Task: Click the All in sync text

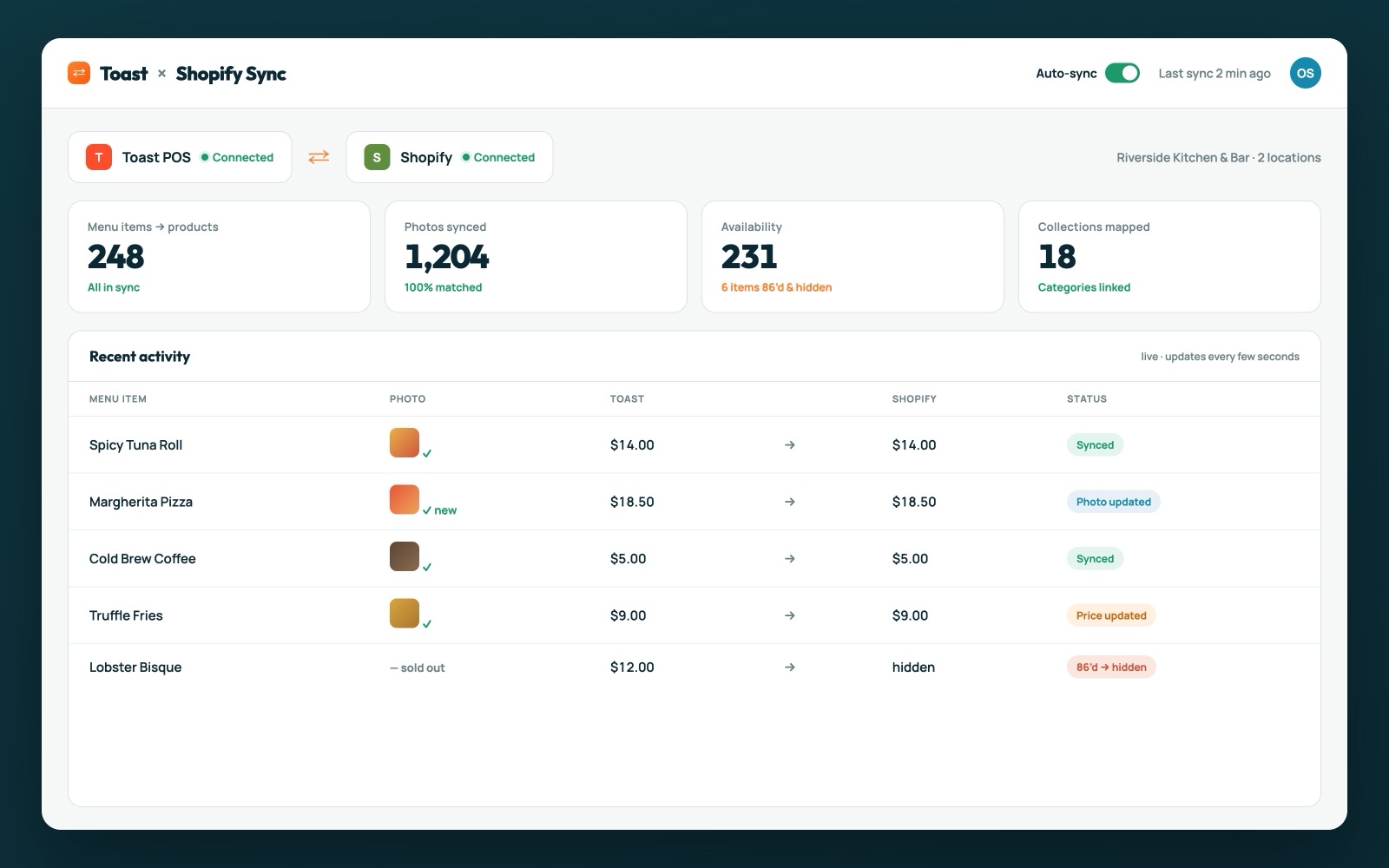Action: tap(114, 287)
